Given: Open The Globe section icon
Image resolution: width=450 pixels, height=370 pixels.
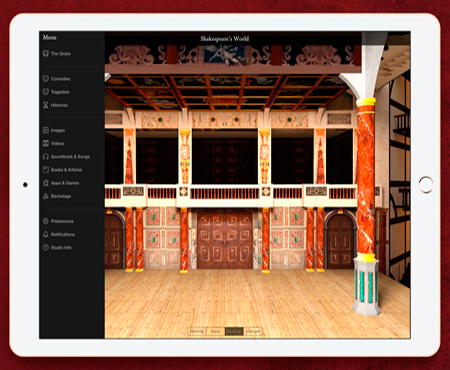Looking at the screenshot, I should pyautogui.click(x=46, y=53).
